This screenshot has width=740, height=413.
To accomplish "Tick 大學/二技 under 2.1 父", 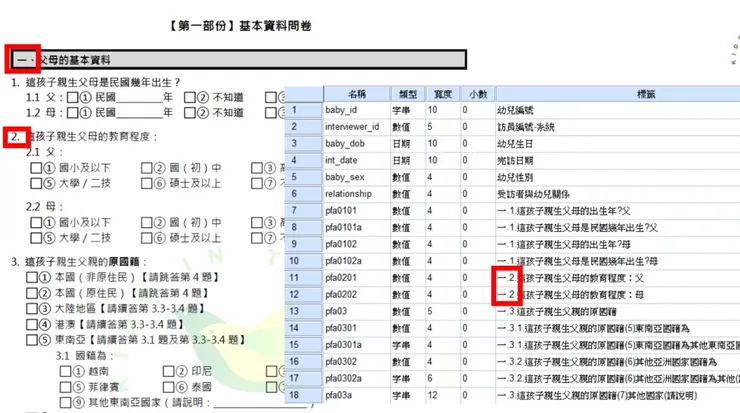I will pos(36,183).
